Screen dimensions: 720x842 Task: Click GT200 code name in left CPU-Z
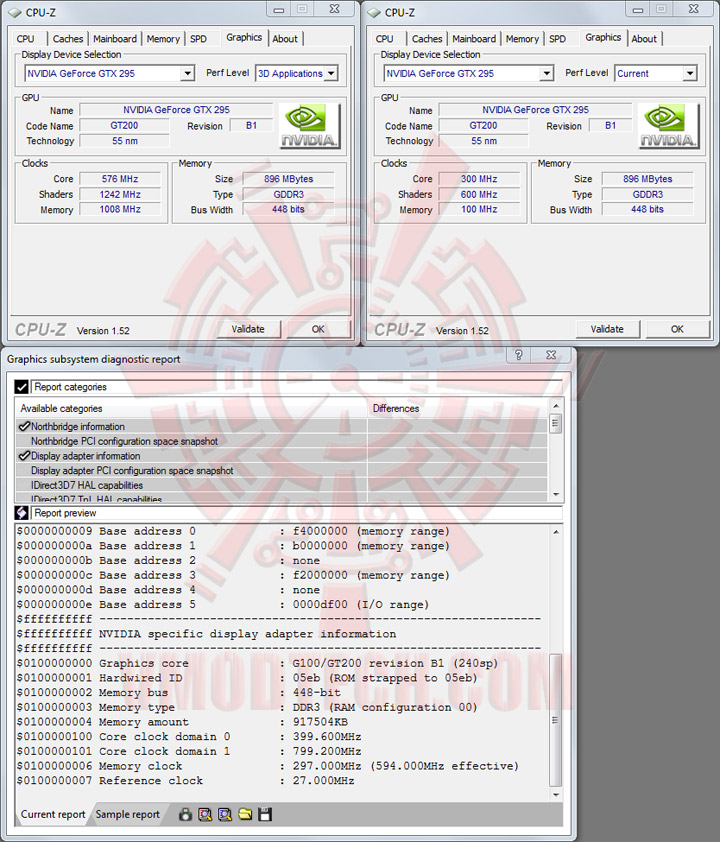click(125, 126)
